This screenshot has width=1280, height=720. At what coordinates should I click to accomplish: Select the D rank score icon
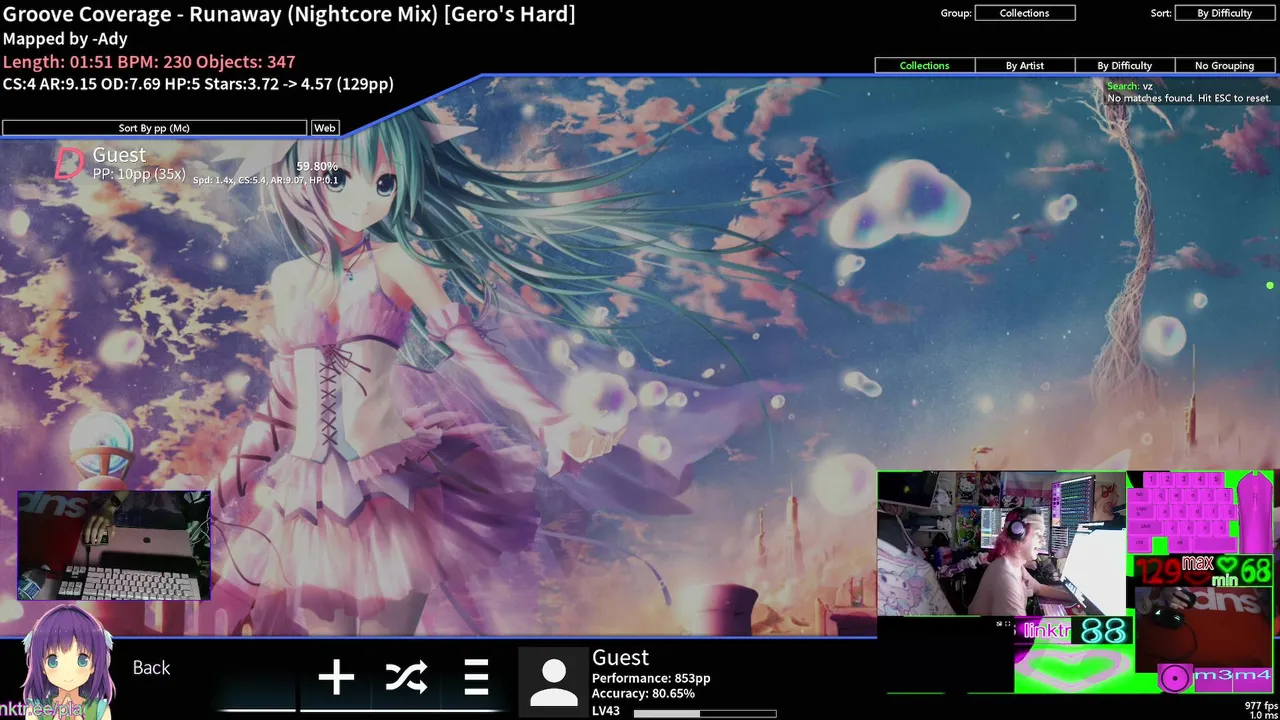(69, 163)
